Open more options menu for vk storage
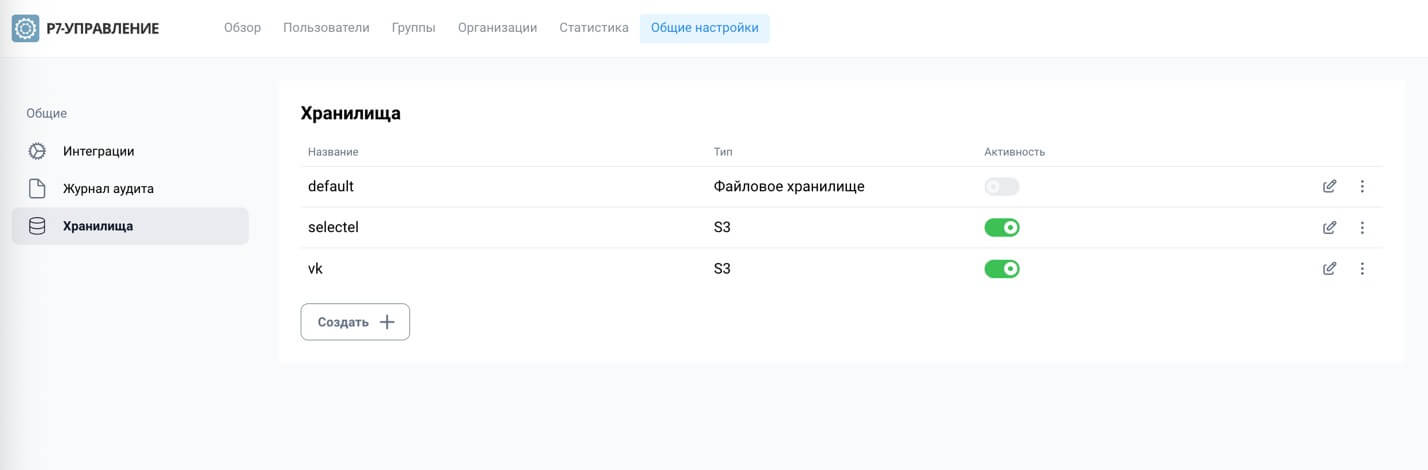Viewport: 1428px width, 470px height. (1362, 268)
